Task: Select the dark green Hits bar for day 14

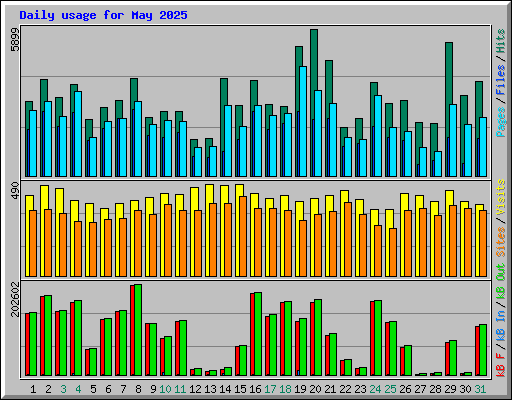Action: pos(224,92)
